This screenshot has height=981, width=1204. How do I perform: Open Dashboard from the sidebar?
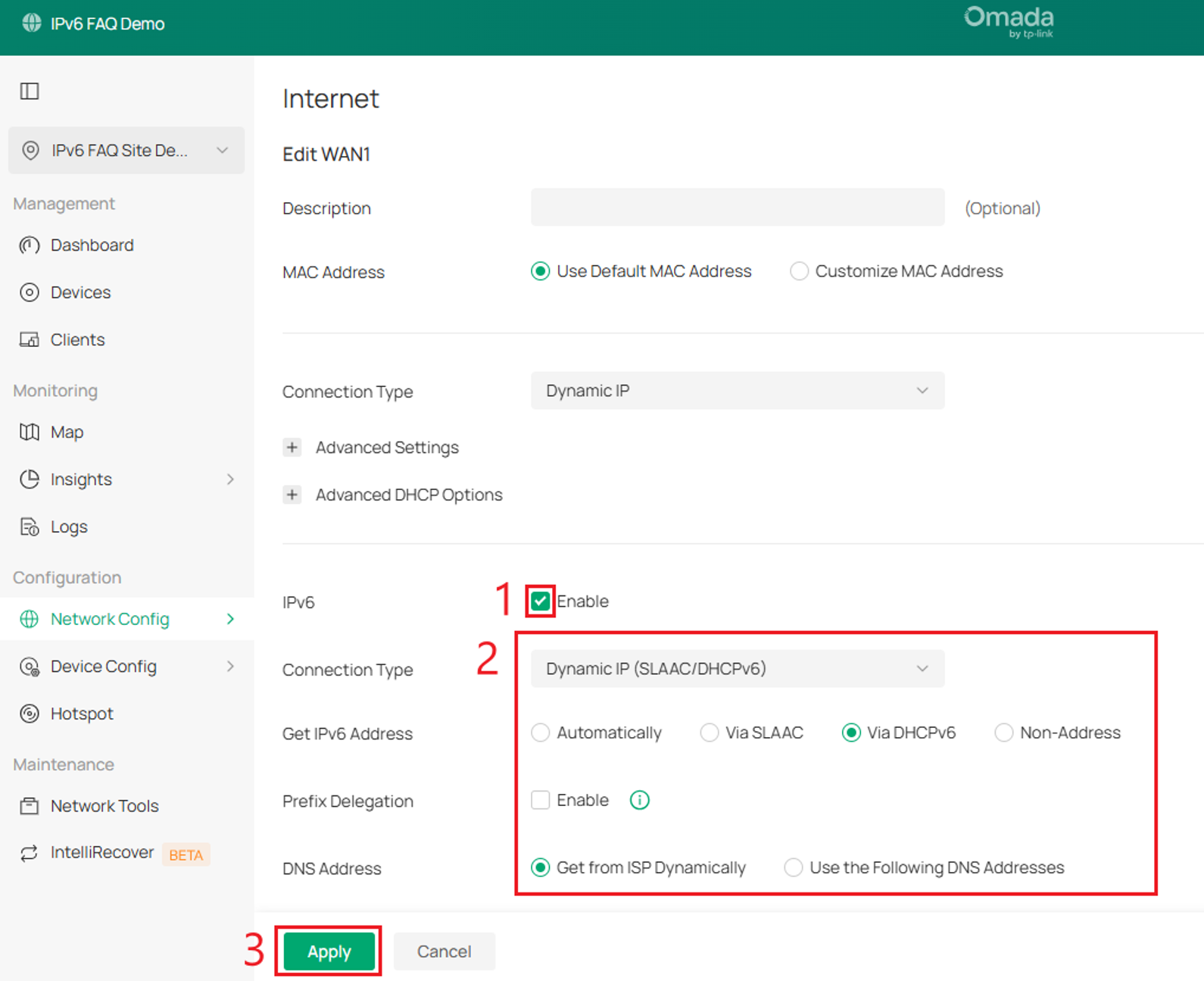pos(92,245)
